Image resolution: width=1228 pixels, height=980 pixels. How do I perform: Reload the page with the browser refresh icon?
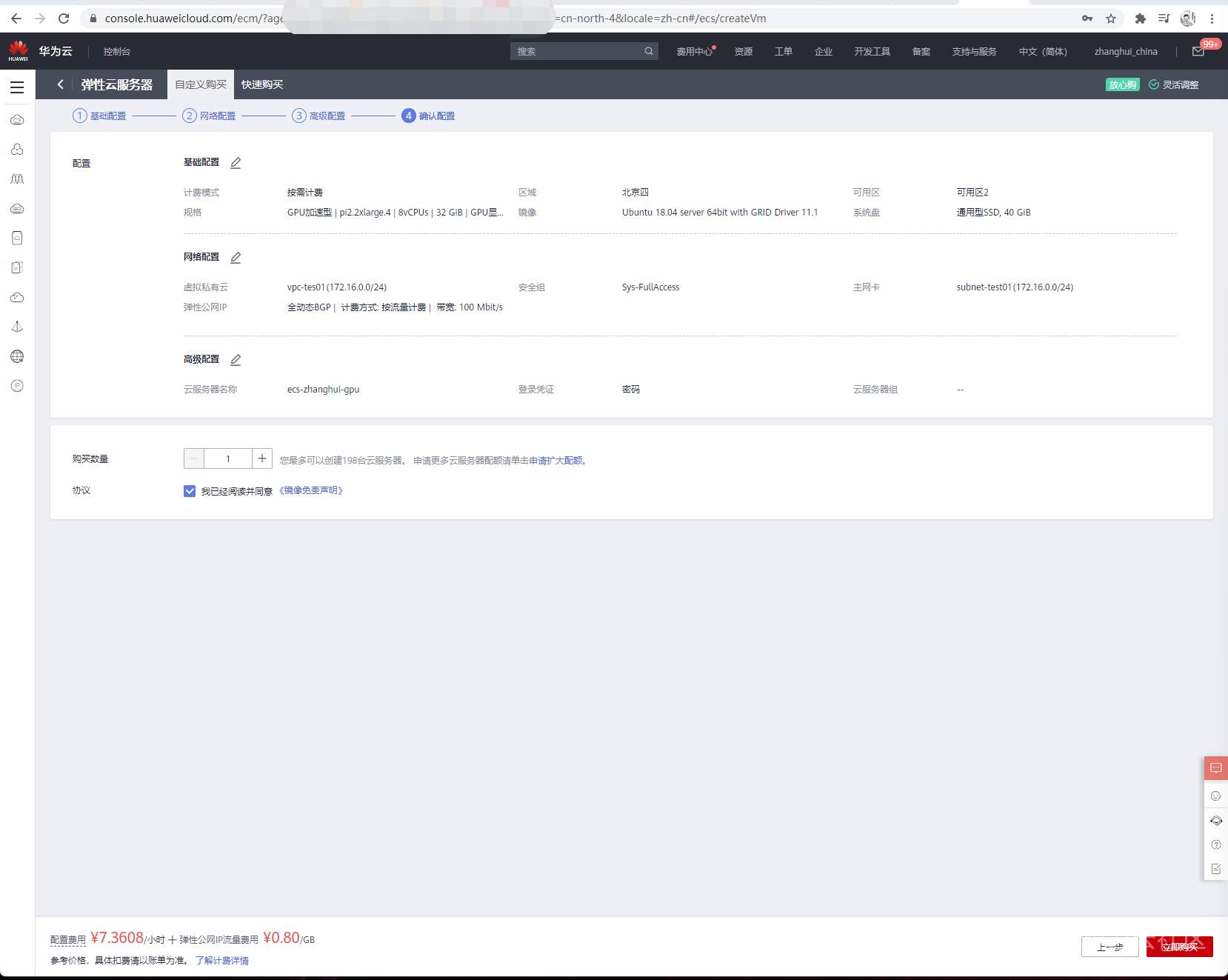tap(64, 19)
